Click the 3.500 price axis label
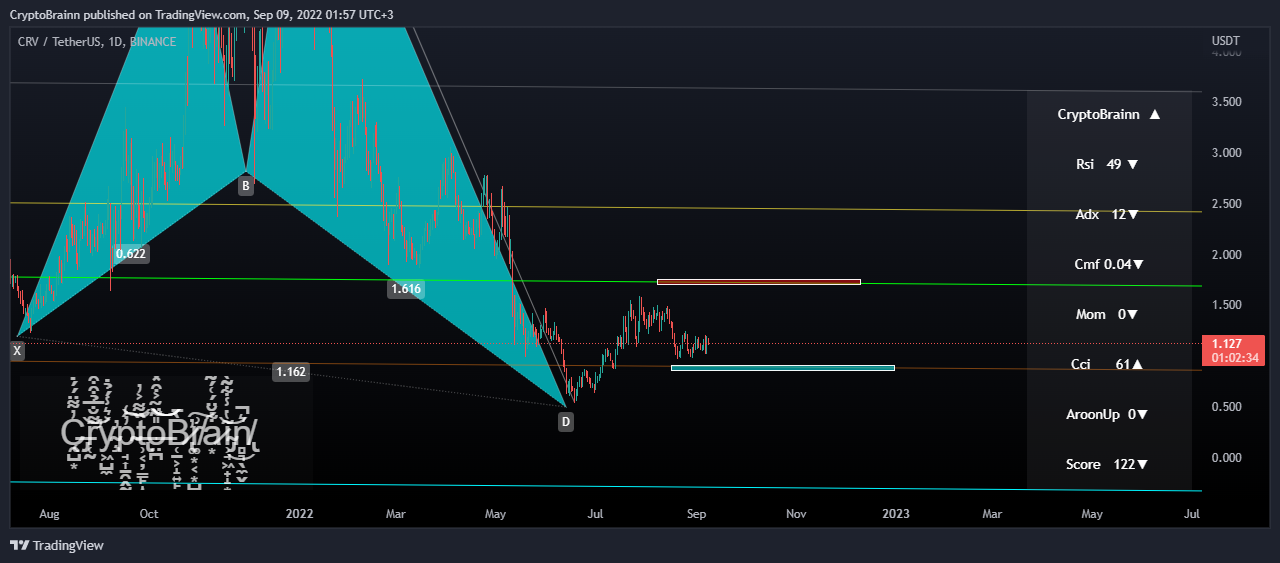This screenshot has width=1280, height=563. tap(1226, 102)
